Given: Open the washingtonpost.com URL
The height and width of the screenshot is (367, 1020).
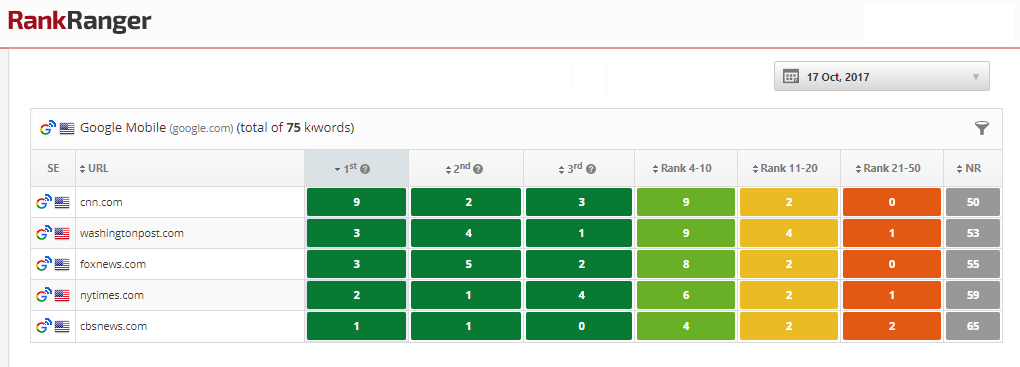Looking at the screenshot, I should [x=131, y=233].
